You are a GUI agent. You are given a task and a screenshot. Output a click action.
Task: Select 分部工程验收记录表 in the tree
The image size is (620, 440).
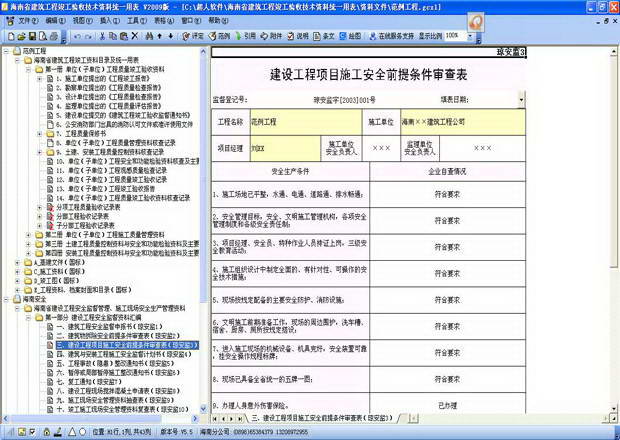[83, 217]
